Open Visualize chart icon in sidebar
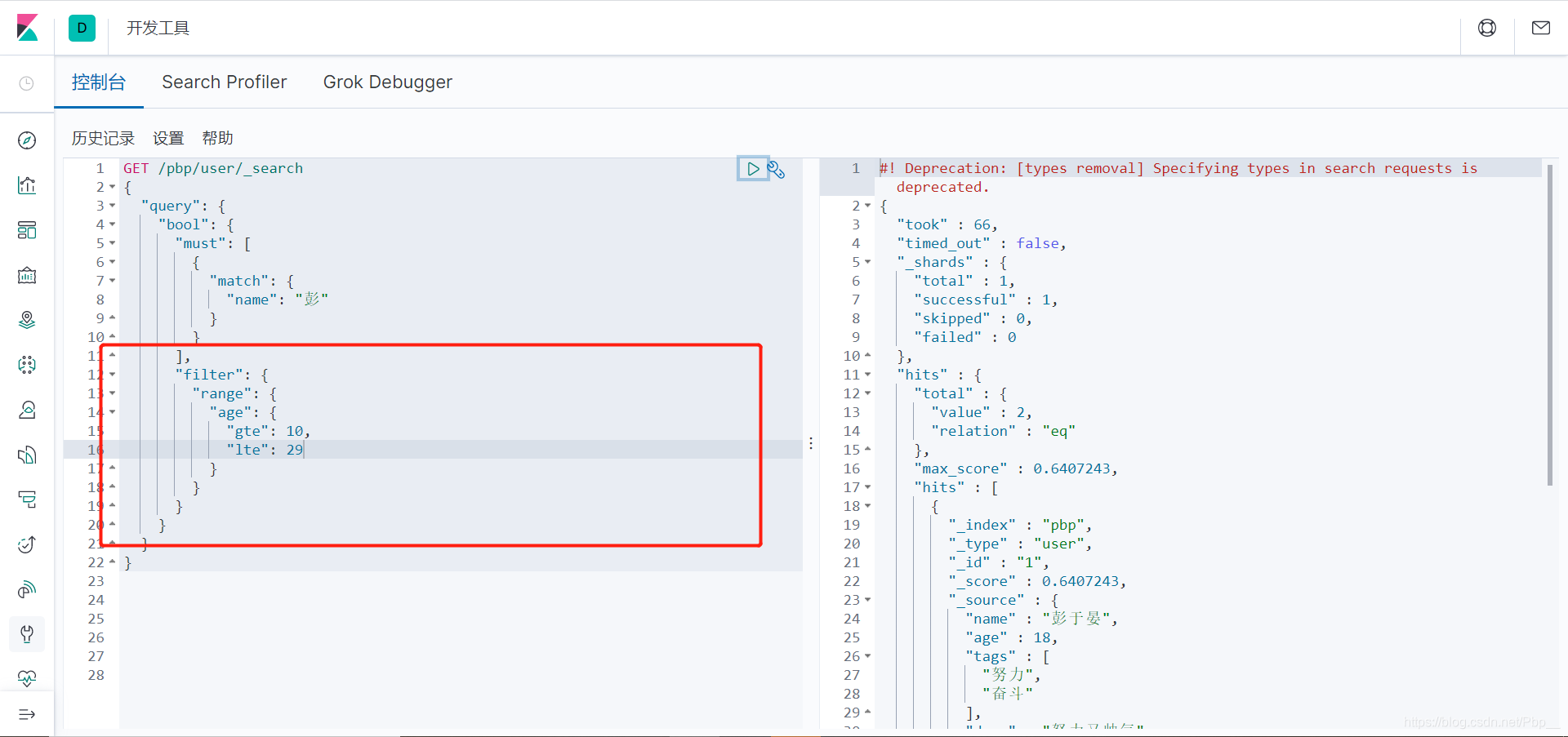 27,185
